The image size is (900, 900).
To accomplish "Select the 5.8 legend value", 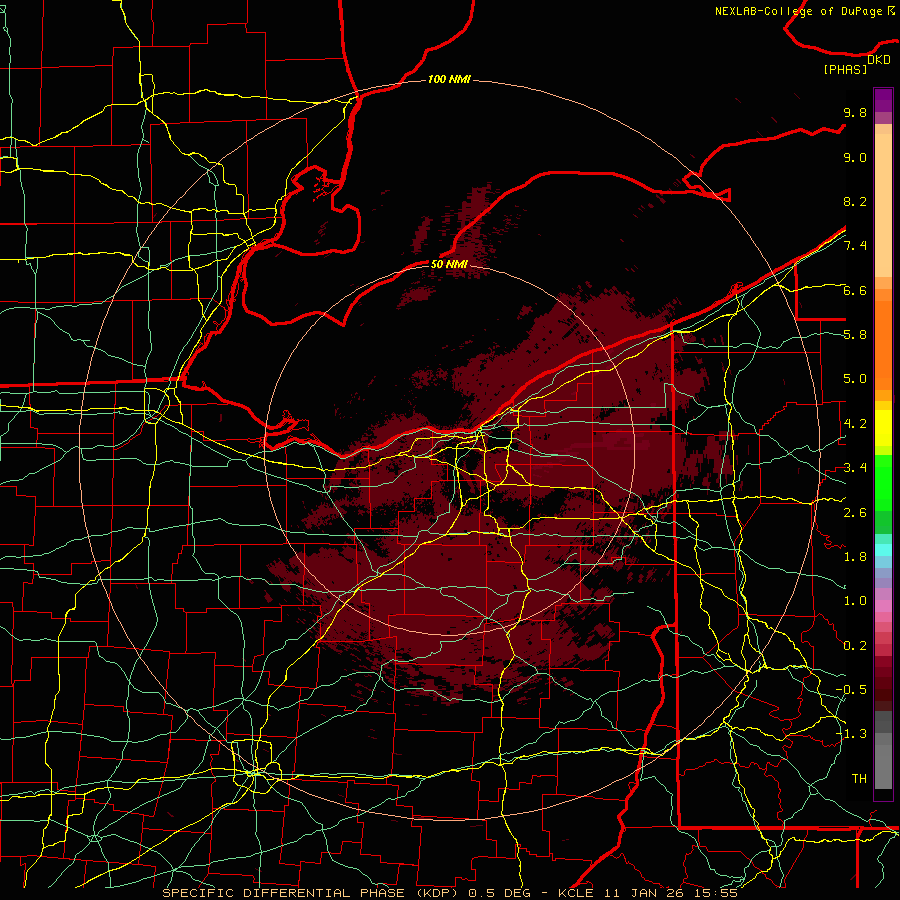I will [855, 335].
